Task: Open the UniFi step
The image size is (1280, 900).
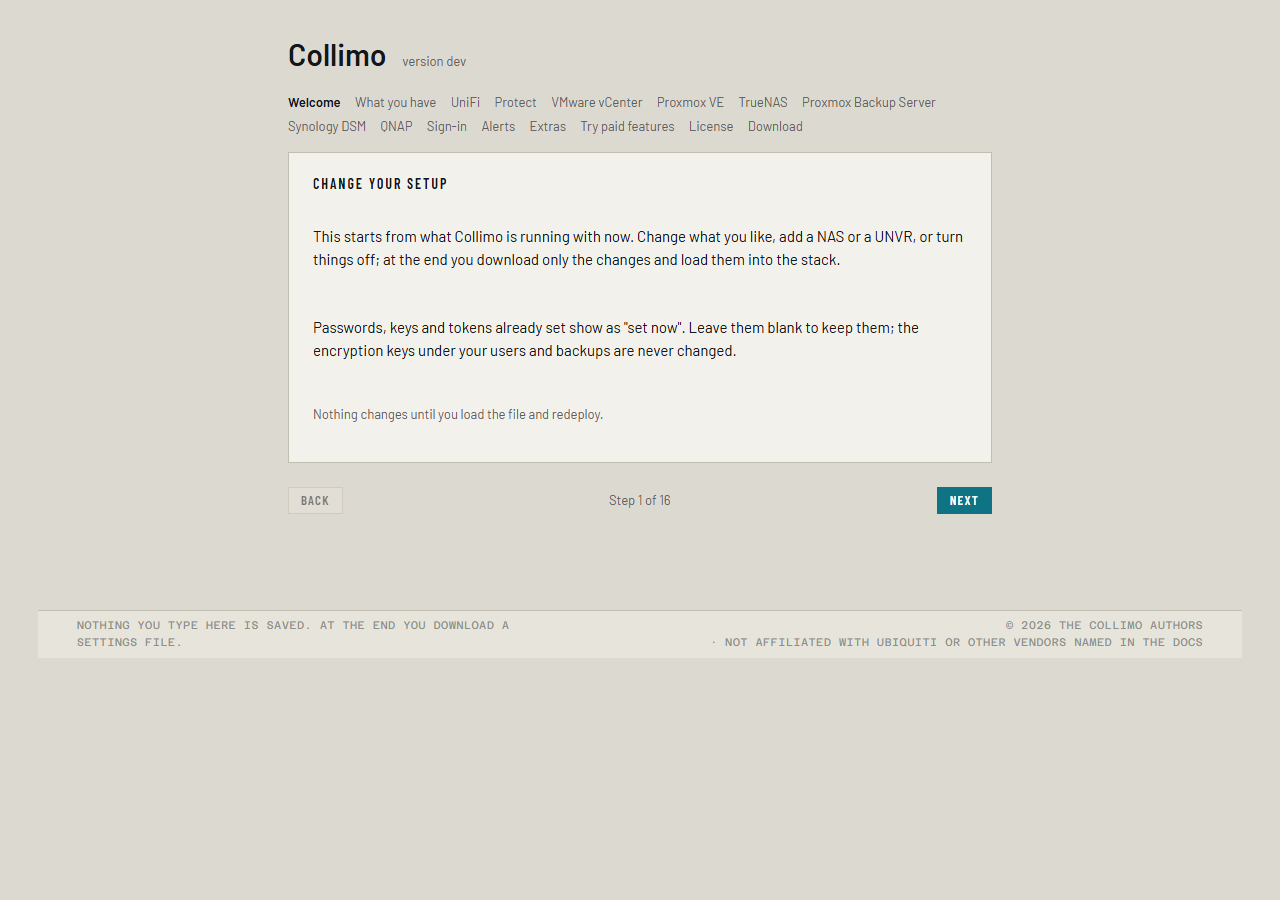Action: coord(465,102)
